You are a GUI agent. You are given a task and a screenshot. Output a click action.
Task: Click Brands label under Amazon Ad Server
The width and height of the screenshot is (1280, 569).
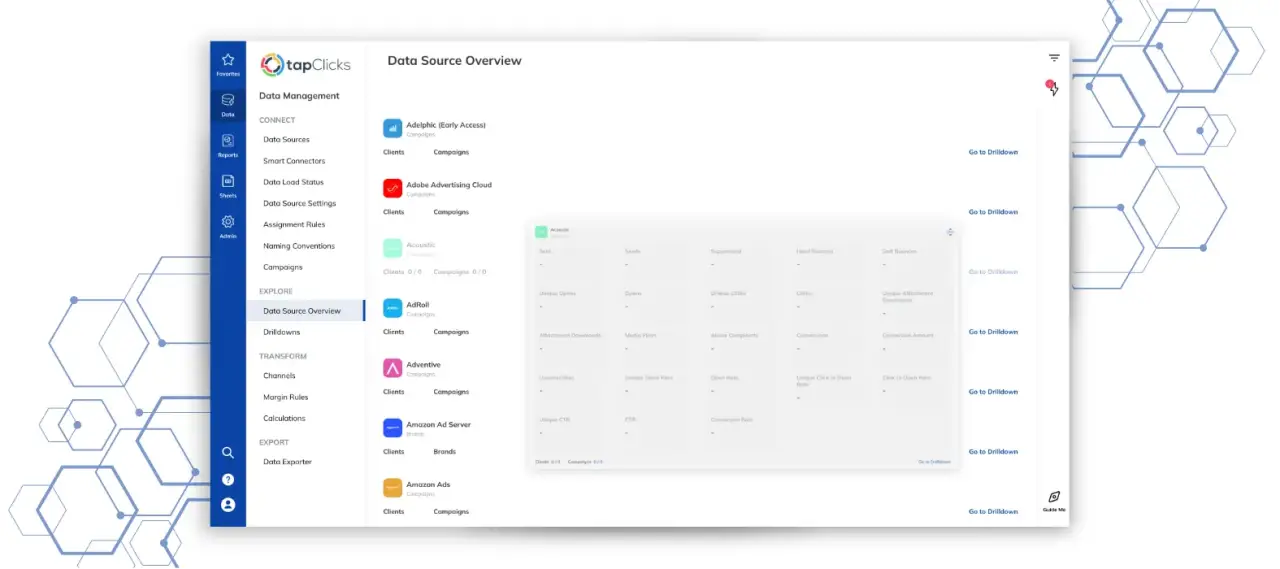(445, 452)
